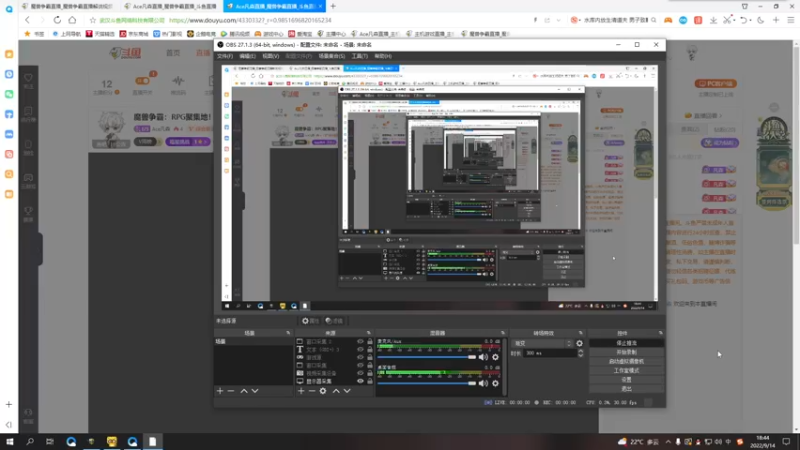This screenshot has height=450, width=800.
Task: Open desktop audio settings gear
Action: [495, 383]
